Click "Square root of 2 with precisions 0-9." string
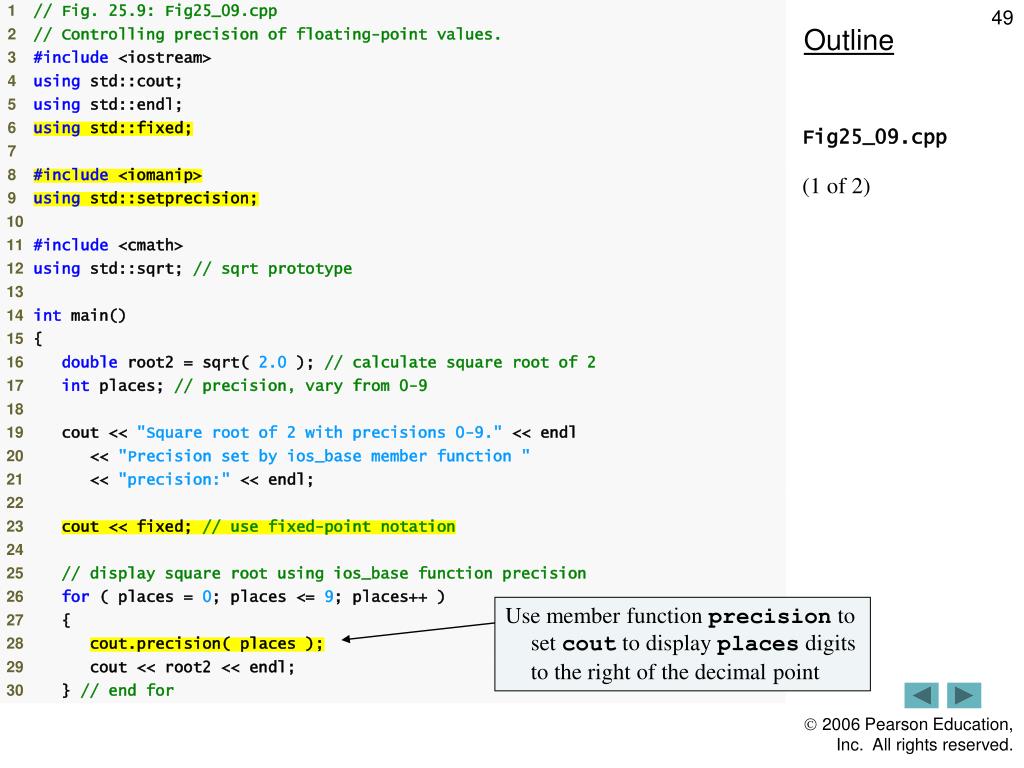 [319, 433]
